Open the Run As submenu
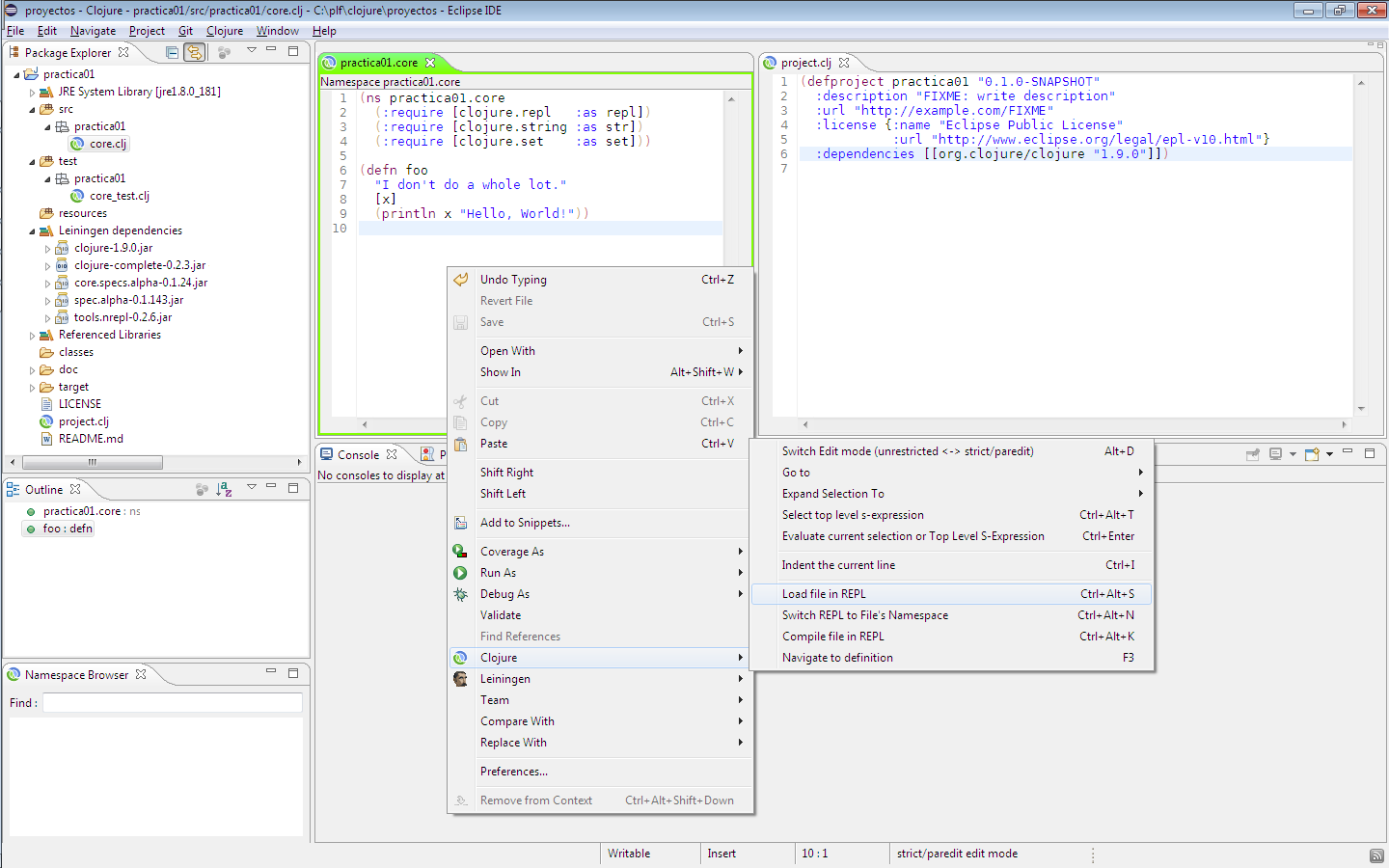1389x868 pixels. (x=601, y=573)
